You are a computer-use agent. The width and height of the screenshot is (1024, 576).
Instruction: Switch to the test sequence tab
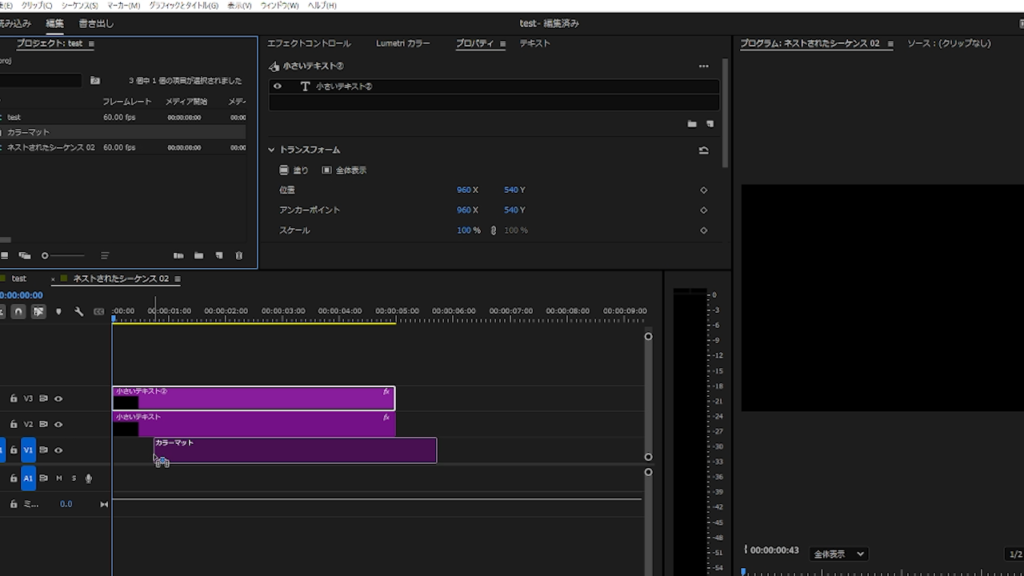coord(19,279)
